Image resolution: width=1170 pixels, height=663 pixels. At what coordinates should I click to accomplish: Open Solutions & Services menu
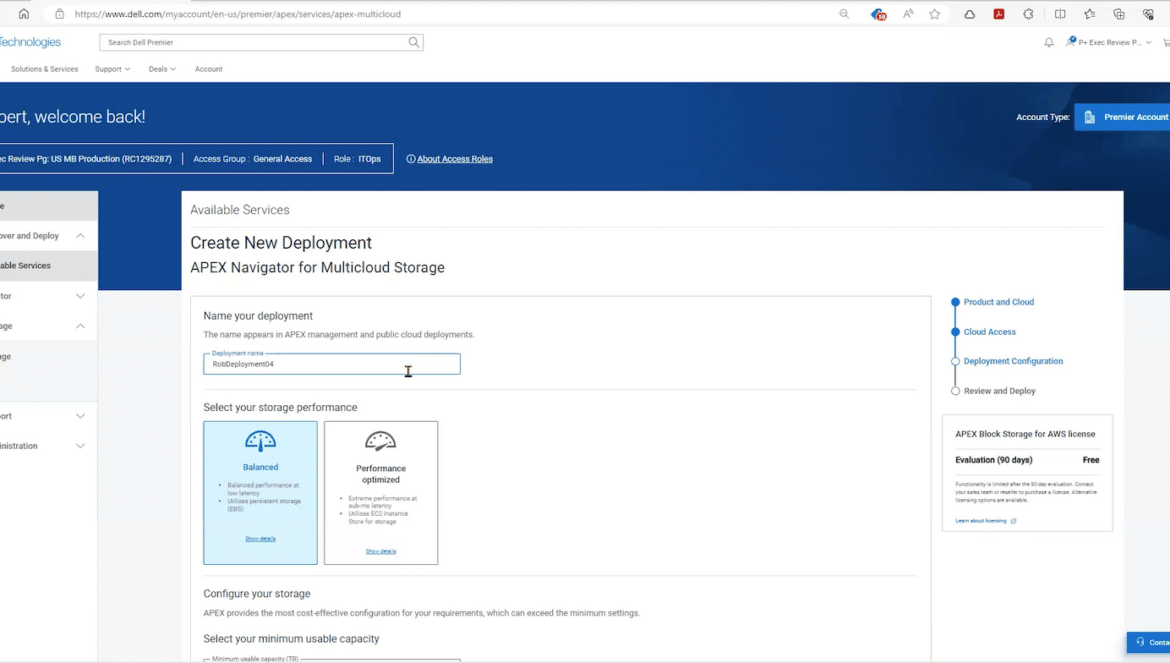click(x=44, y=69)
